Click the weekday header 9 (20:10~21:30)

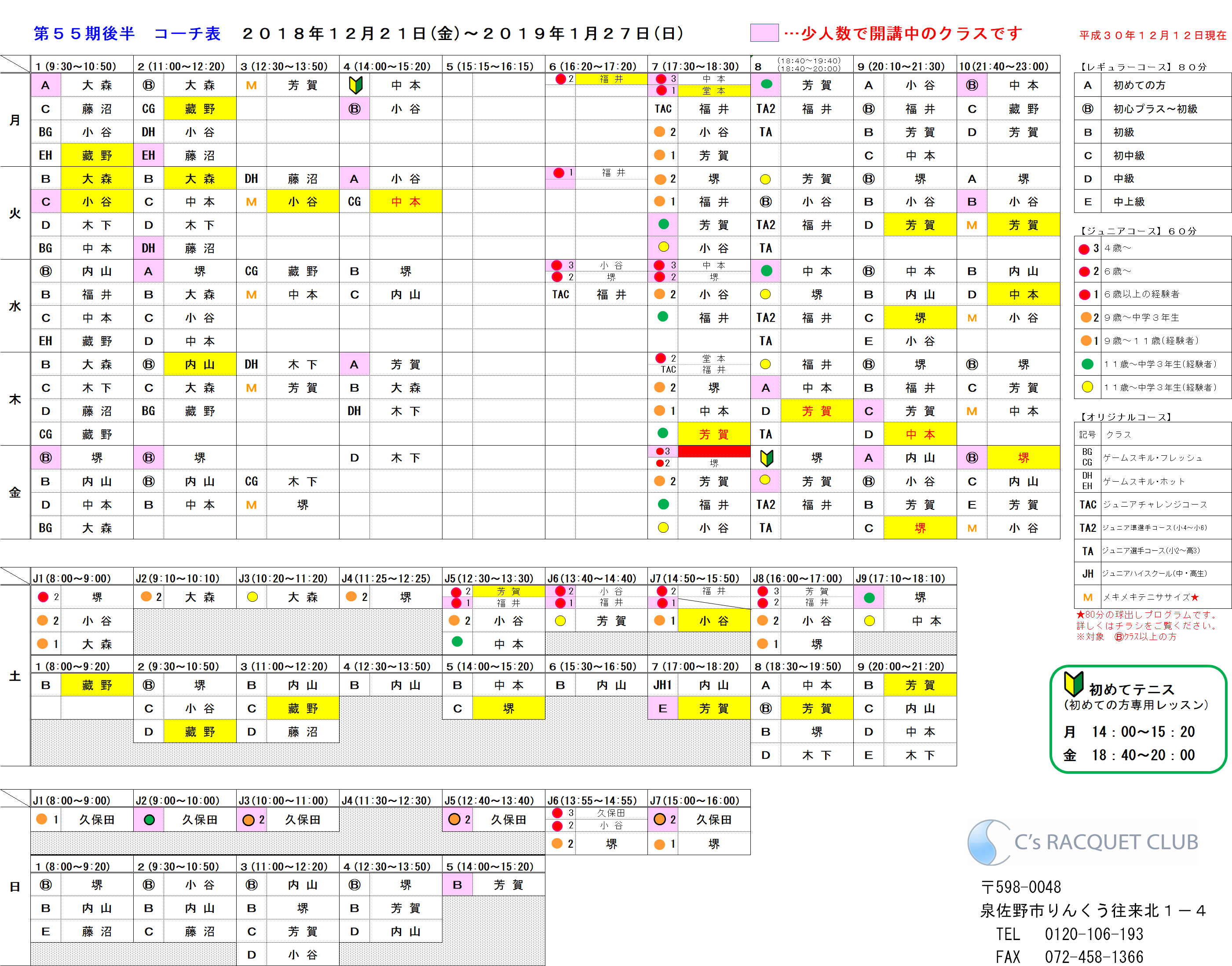click(x=901, y=66)
